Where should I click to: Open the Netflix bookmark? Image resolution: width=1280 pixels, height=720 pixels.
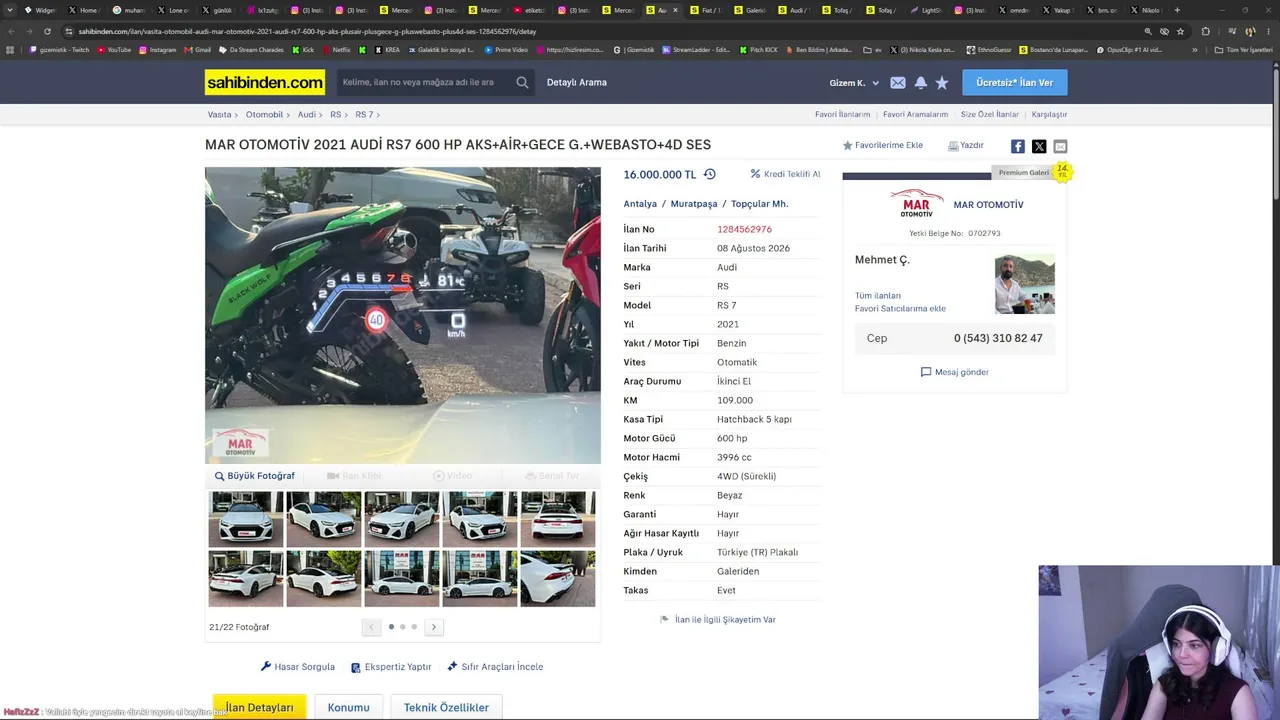click(337, 50)
